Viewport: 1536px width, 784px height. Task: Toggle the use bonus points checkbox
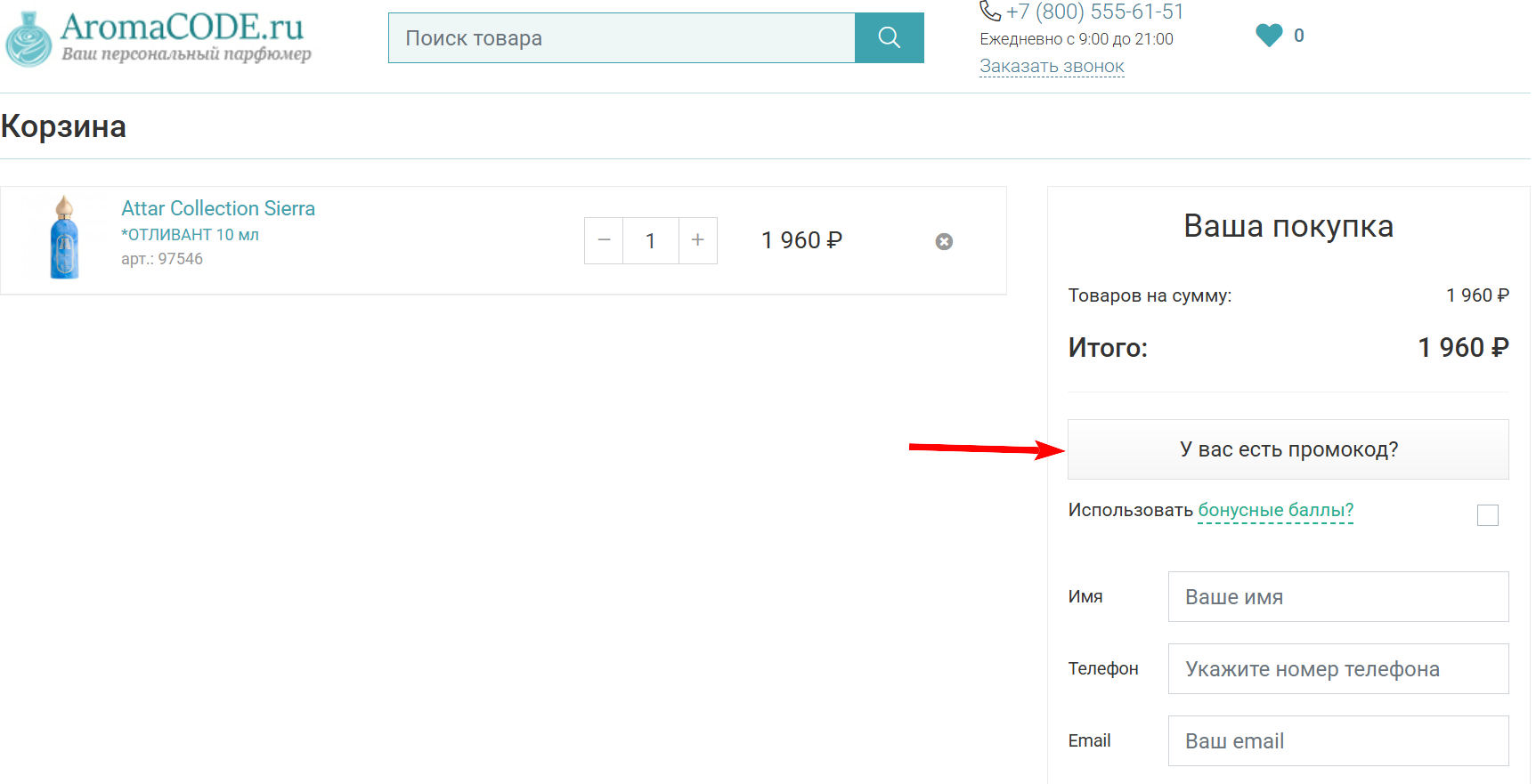1488,515
